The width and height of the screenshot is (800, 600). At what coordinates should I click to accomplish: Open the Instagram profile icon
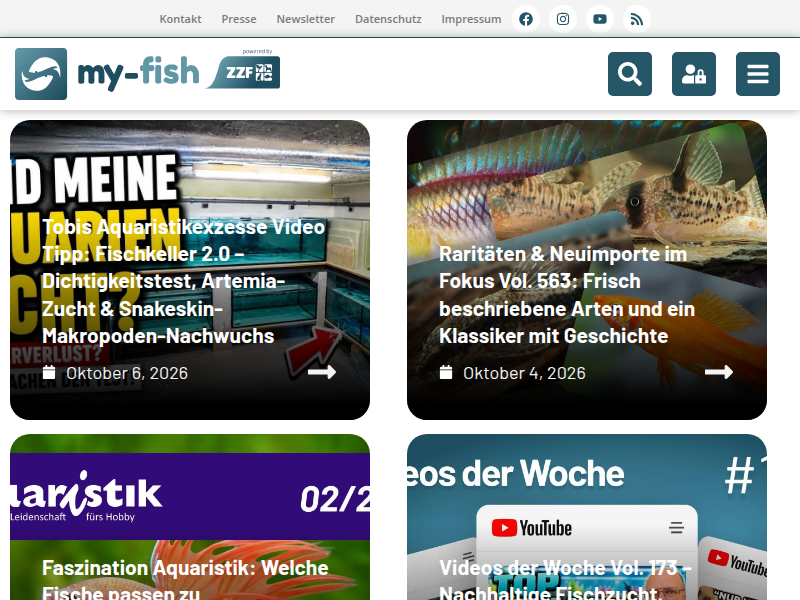[x=563, y=19]
